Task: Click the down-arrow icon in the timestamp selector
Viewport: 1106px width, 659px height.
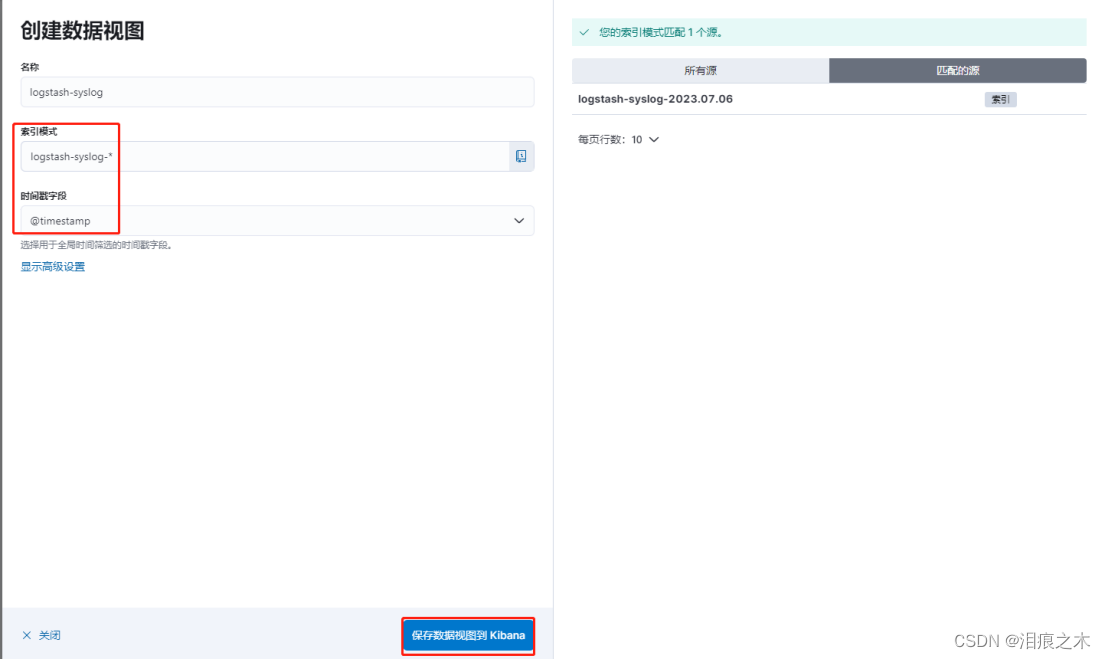Action: coord(518,221)
